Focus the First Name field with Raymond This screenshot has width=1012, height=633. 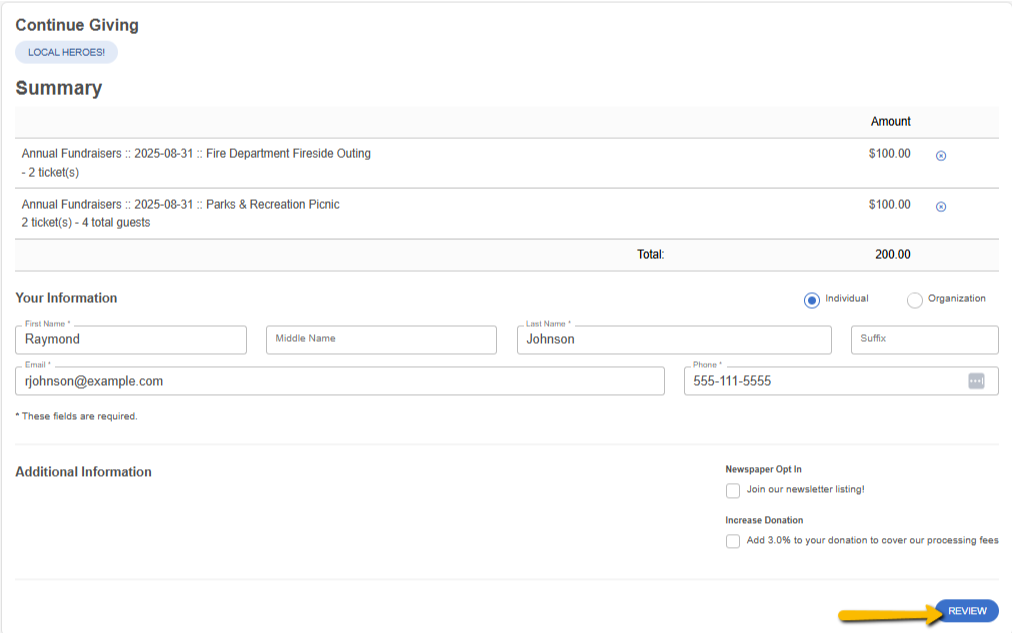click(x=131, y=339)
